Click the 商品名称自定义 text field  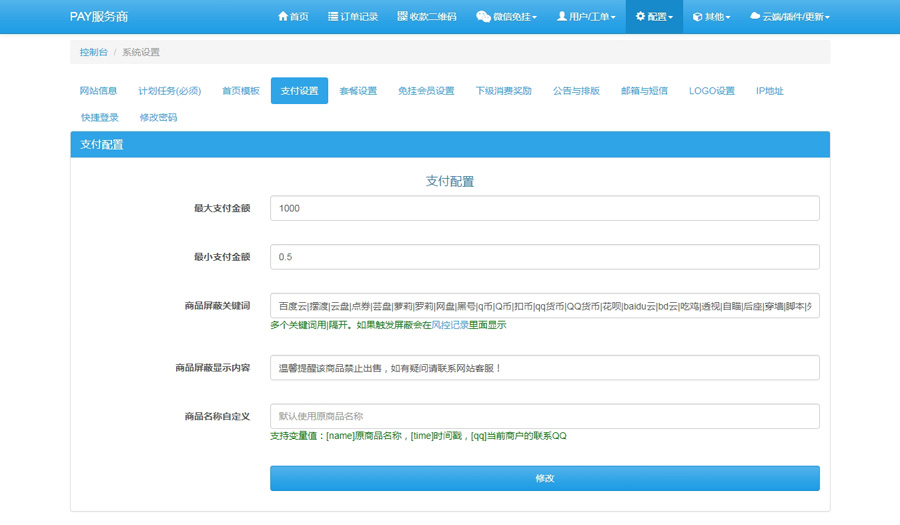coord(544,416)
